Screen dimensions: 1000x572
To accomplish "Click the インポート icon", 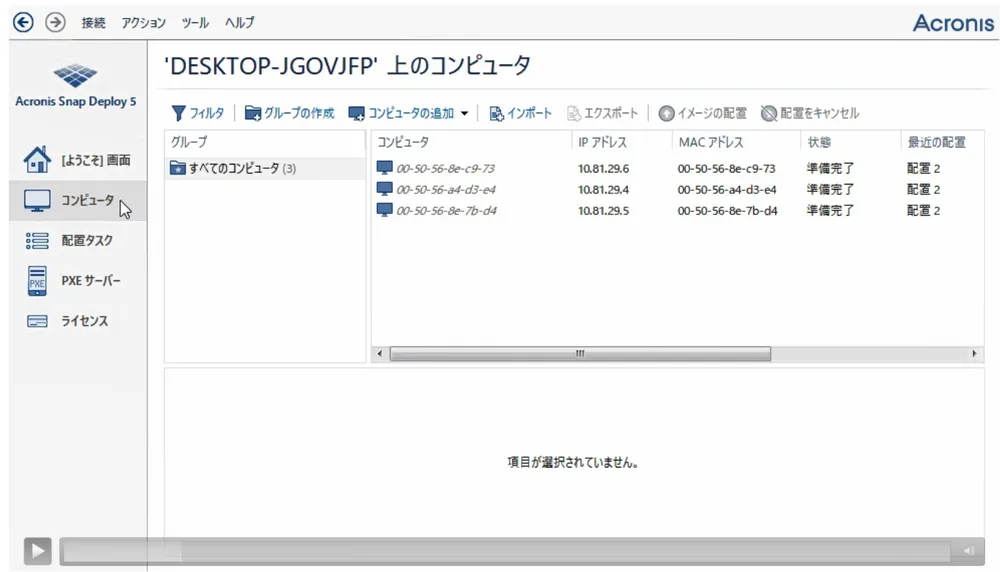I will click(x=496, y=114).
